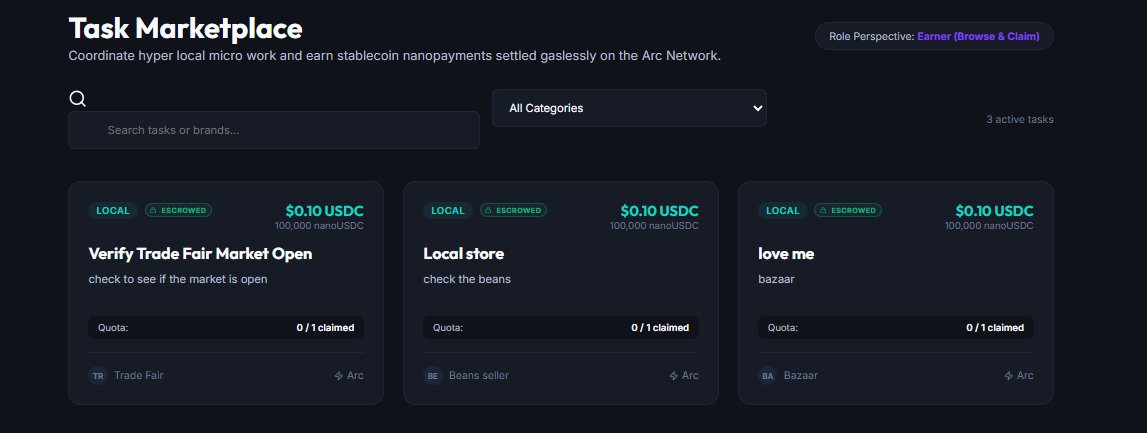
Task: Open the Local store task title
Action: coord(464,254)
